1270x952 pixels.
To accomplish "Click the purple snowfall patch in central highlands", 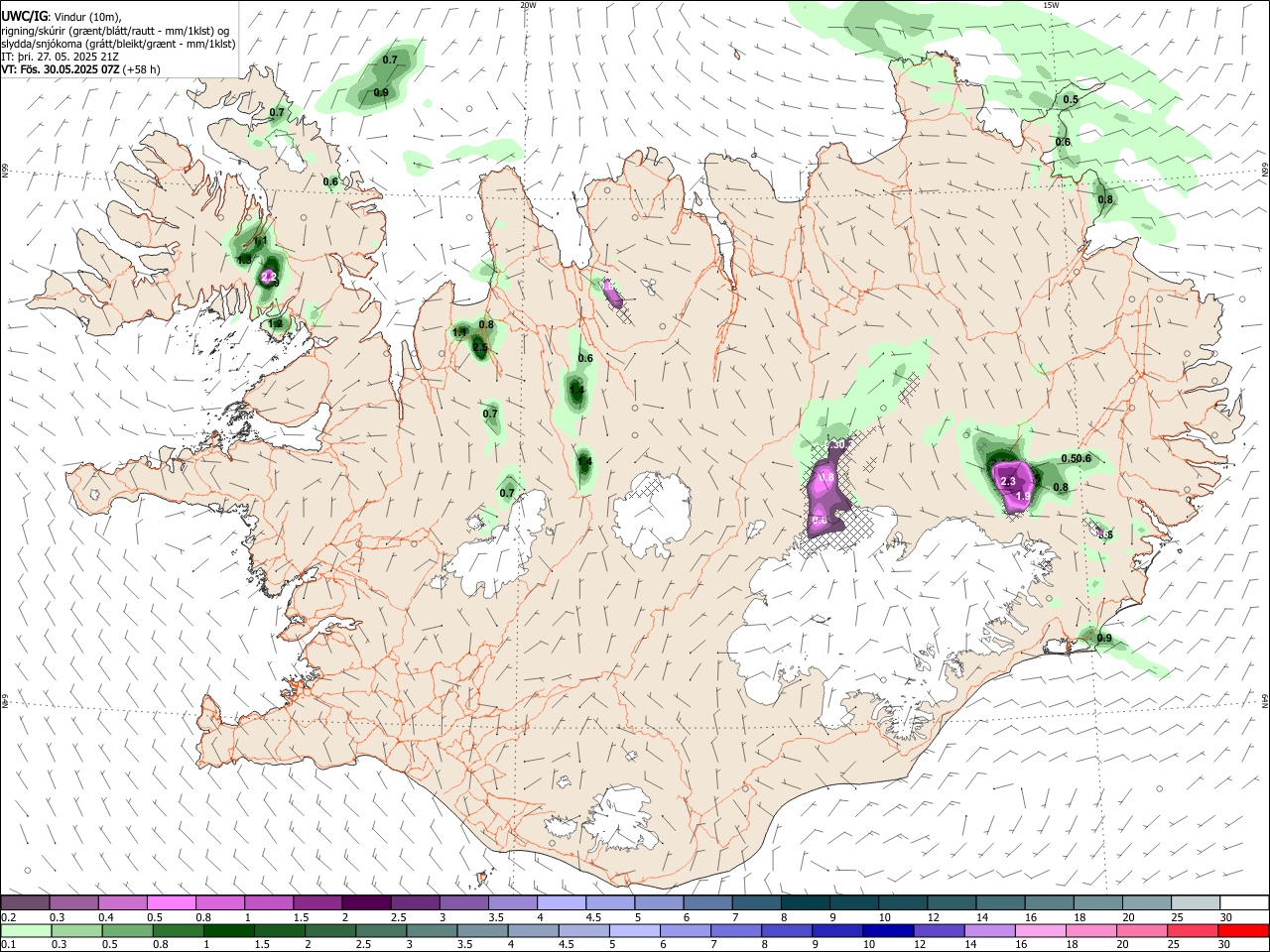I will 825,491.
